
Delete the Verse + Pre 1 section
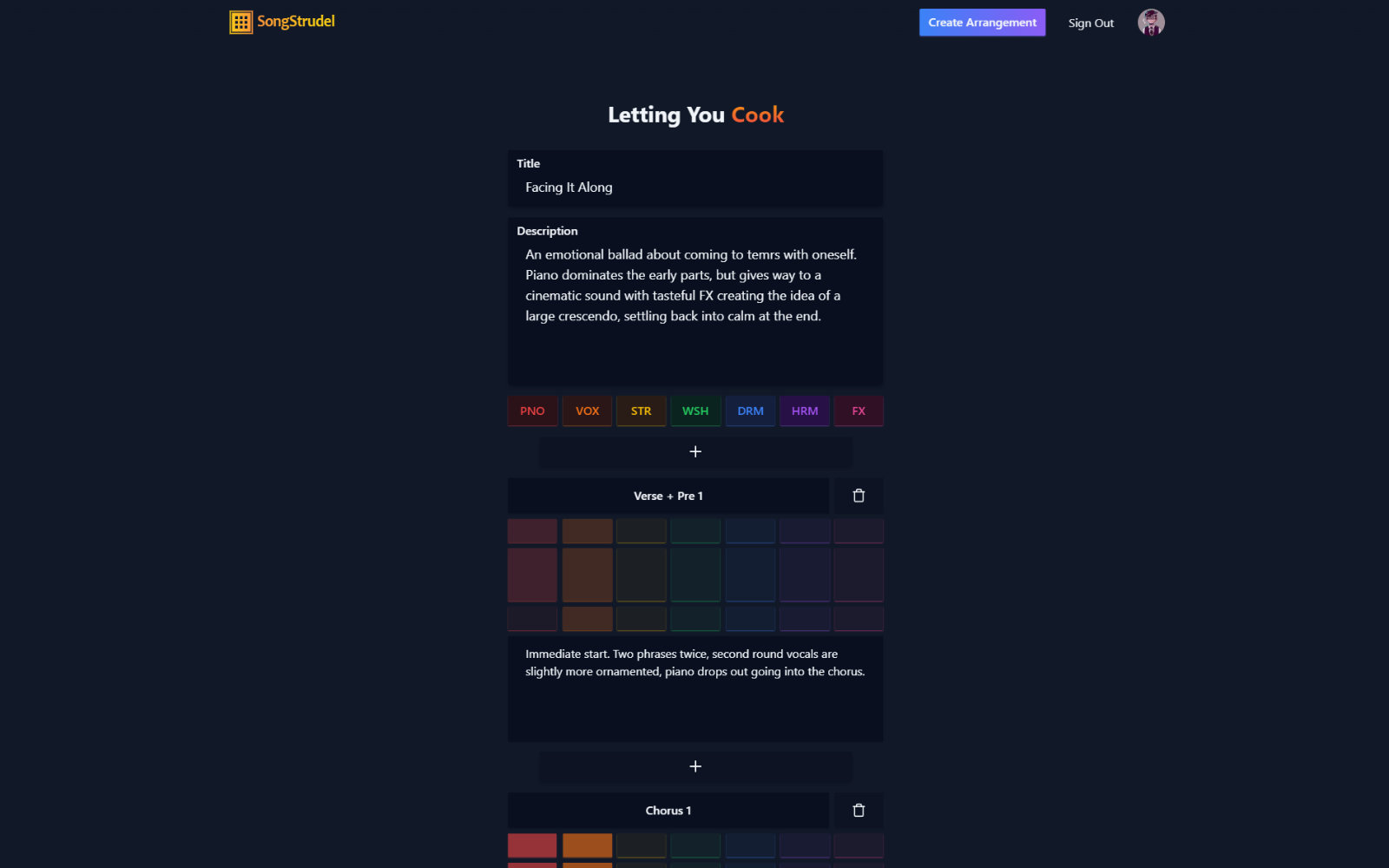pyautogui.click(x=859, y=496)
